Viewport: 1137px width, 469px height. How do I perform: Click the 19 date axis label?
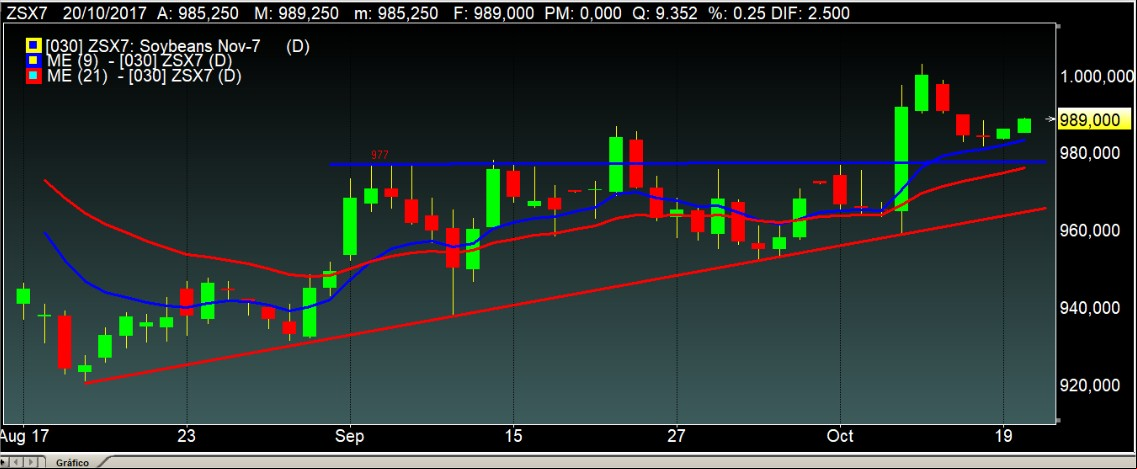pos(1003,438)
